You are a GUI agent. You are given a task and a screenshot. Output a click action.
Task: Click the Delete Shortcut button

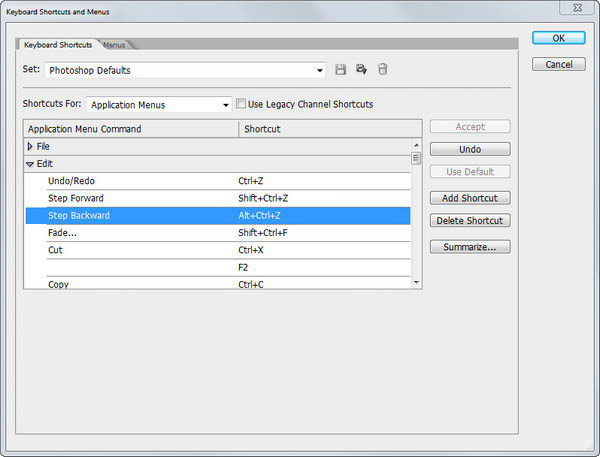point(470,220)
